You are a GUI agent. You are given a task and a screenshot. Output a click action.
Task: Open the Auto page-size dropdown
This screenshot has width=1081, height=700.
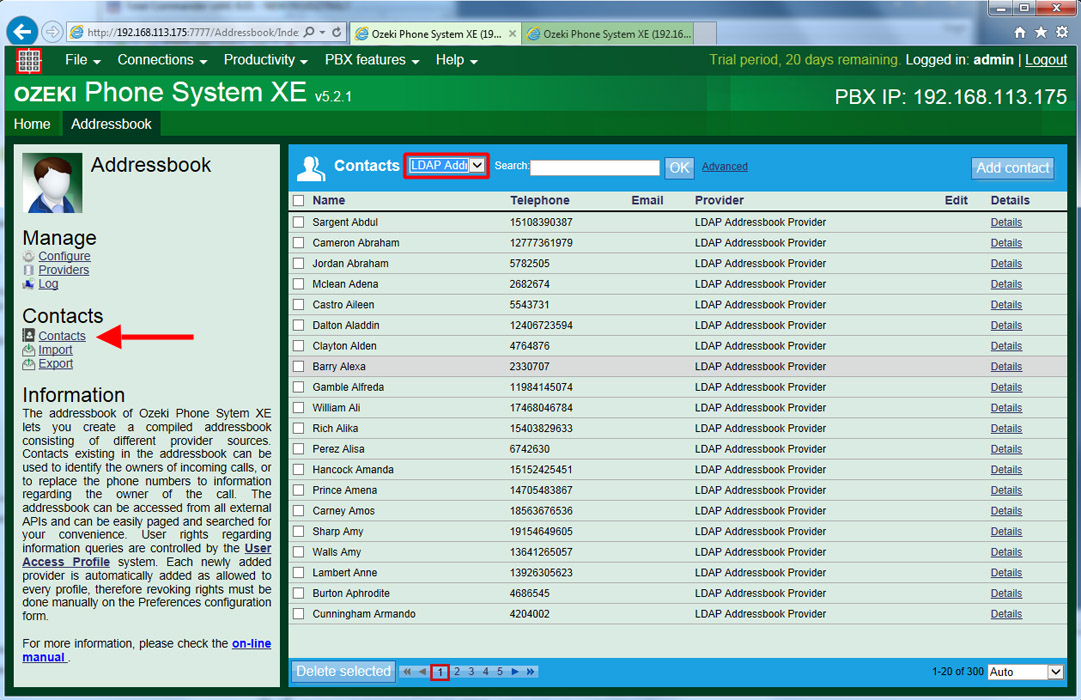click(1025, 672)
